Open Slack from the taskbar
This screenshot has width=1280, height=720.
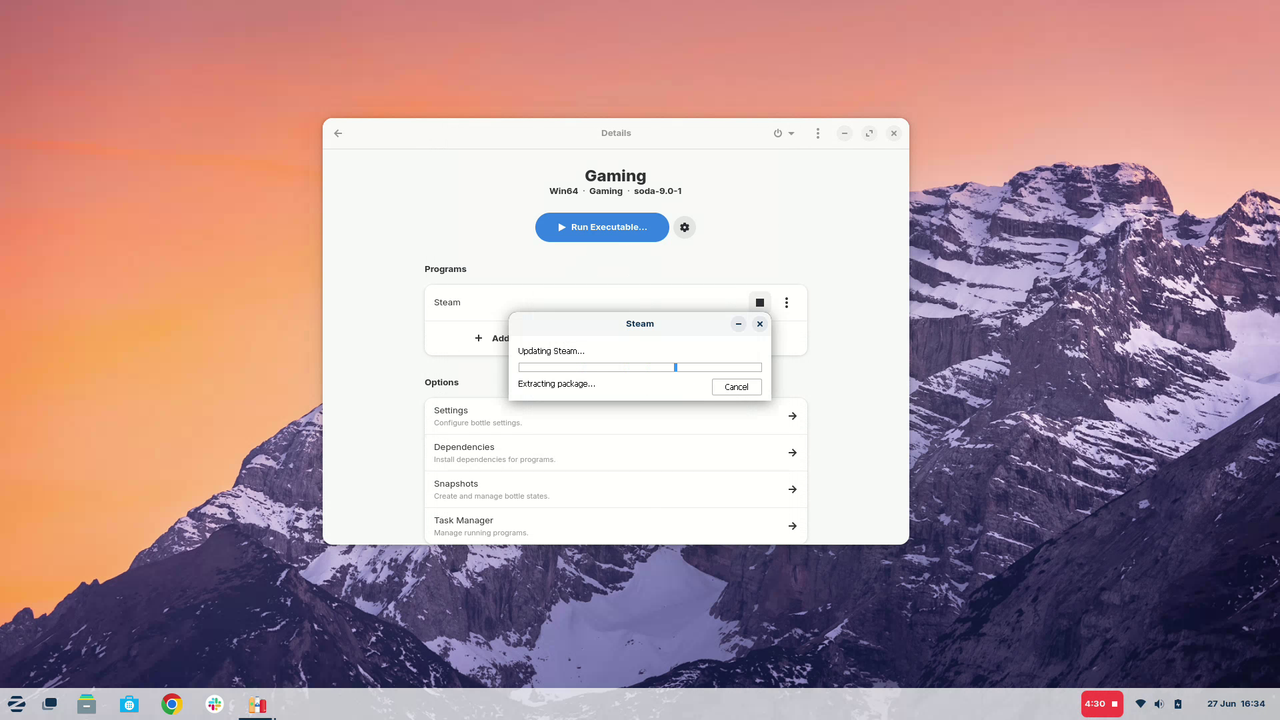tap(214, 704)
